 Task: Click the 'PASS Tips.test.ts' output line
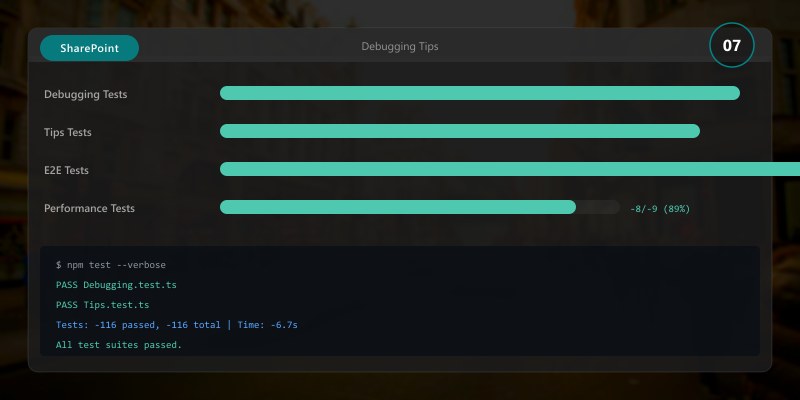103,305
